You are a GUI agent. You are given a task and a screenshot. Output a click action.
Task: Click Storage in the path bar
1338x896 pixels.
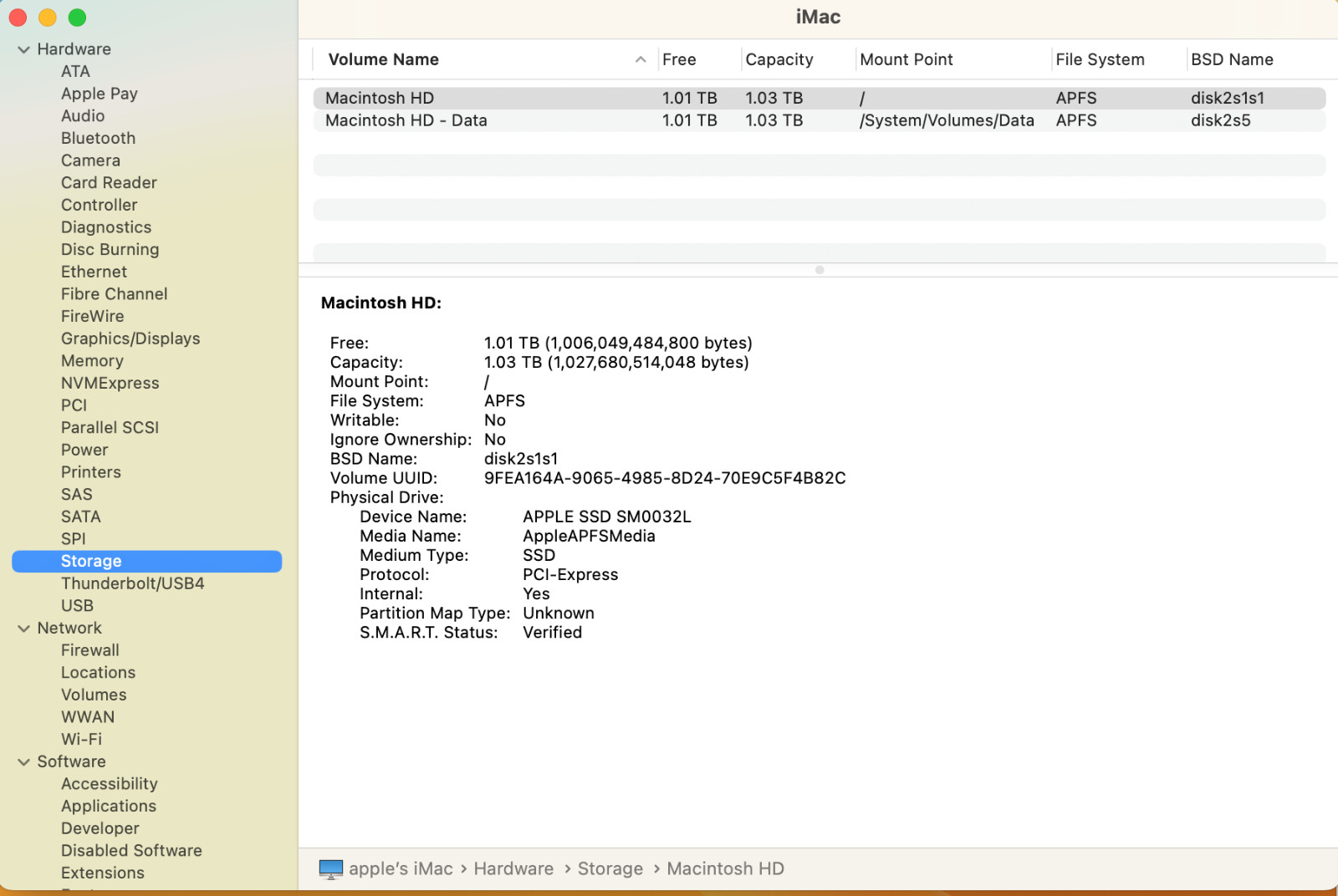click(x=610, y=869)
